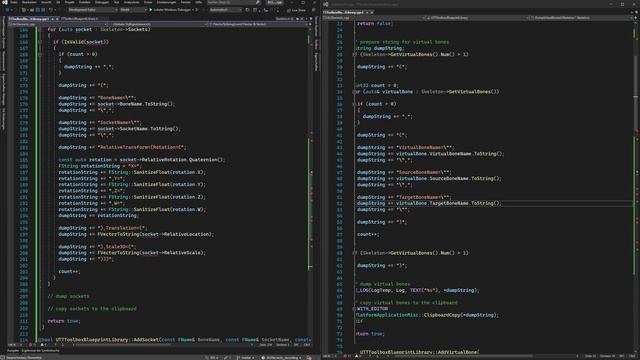Collapse the if (count > 0) block at line 36
Viewport: 640px width, 360px height.
[x=354, y=104]
